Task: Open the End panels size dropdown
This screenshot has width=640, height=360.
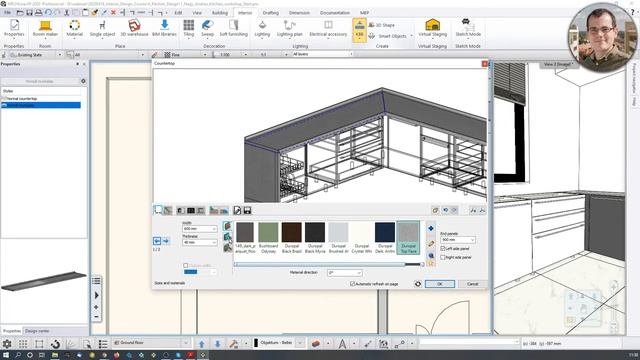Action: 458,240
